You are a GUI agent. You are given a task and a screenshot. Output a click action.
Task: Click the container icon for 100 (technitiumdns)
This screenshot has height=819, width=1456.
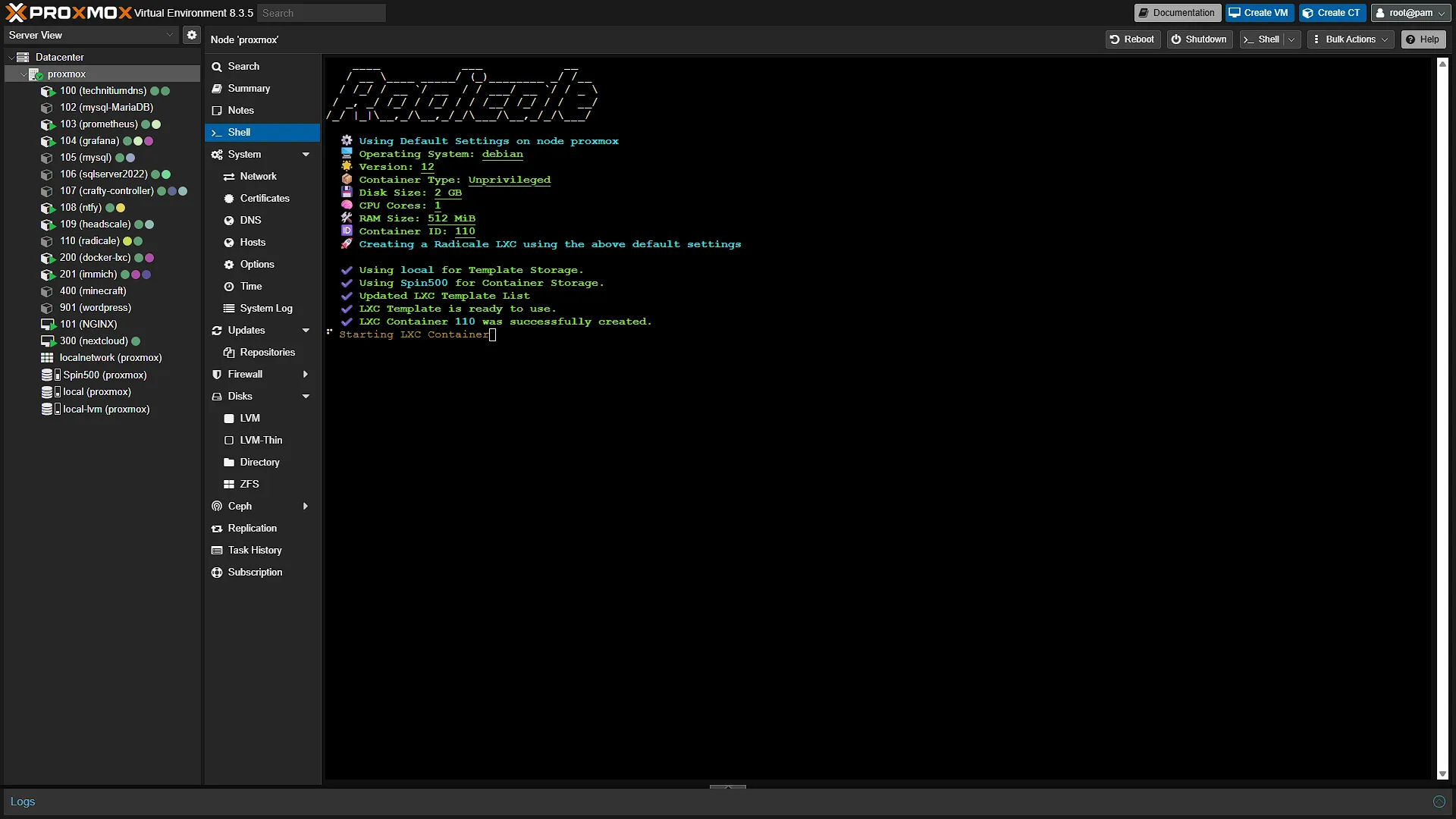(x=48, y=91)
